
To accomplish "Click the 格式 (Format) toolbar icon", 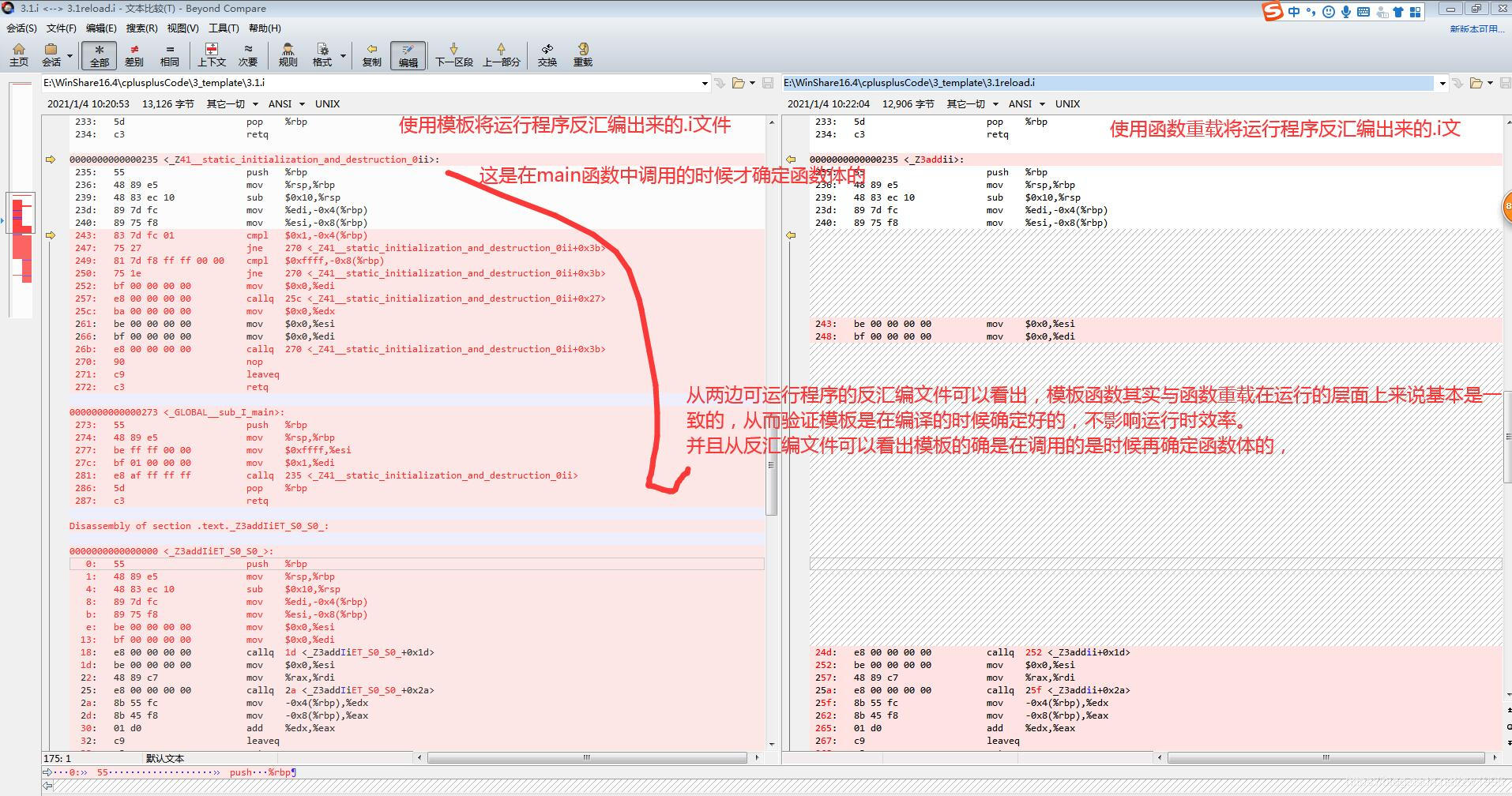I will click(x=322, y=55).
